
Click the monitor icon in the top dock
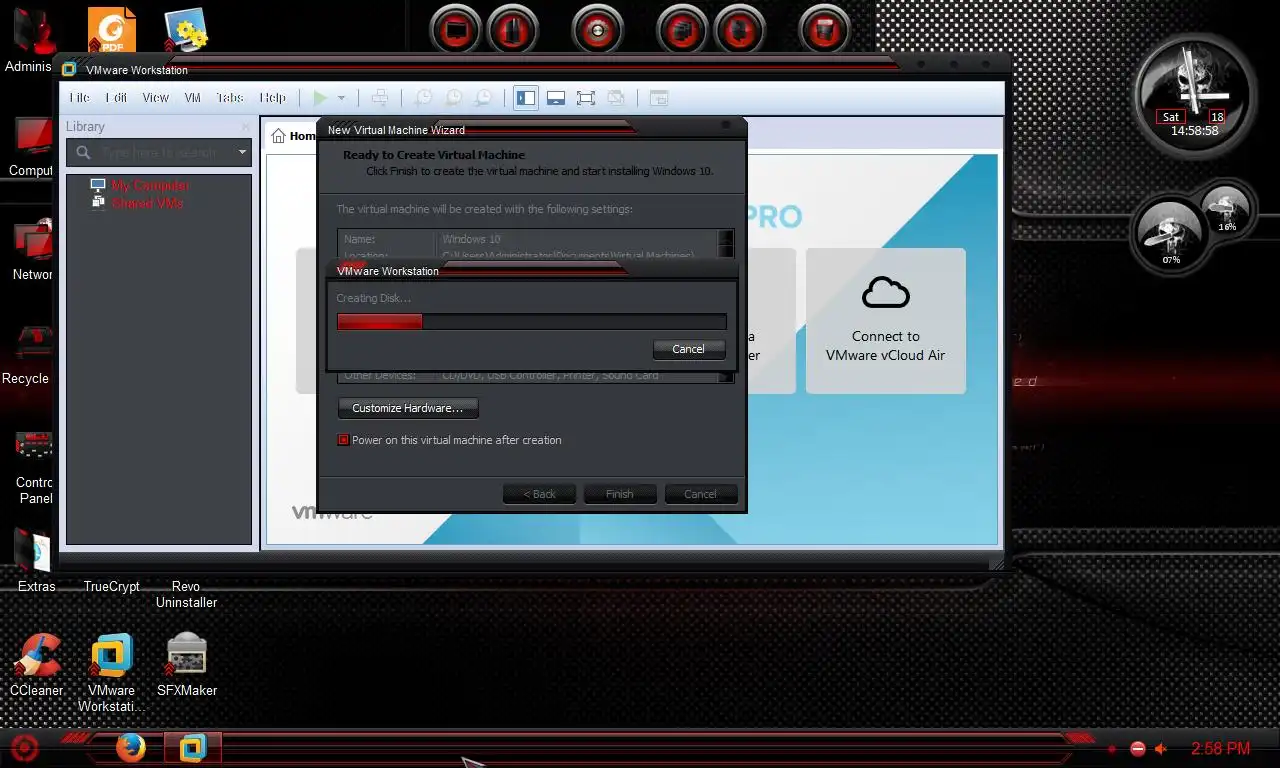click(456, 30)
